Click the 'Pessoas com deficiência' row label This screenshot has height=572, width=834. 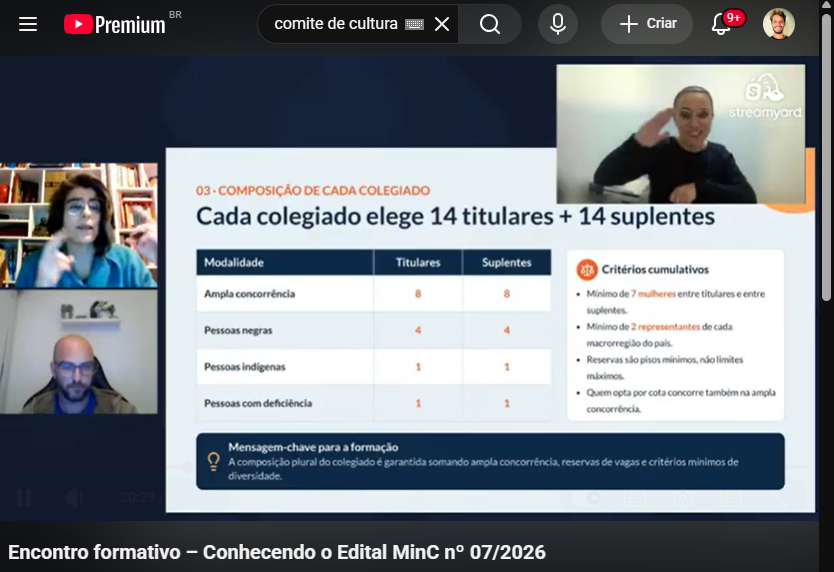click(x=258, y=403)
